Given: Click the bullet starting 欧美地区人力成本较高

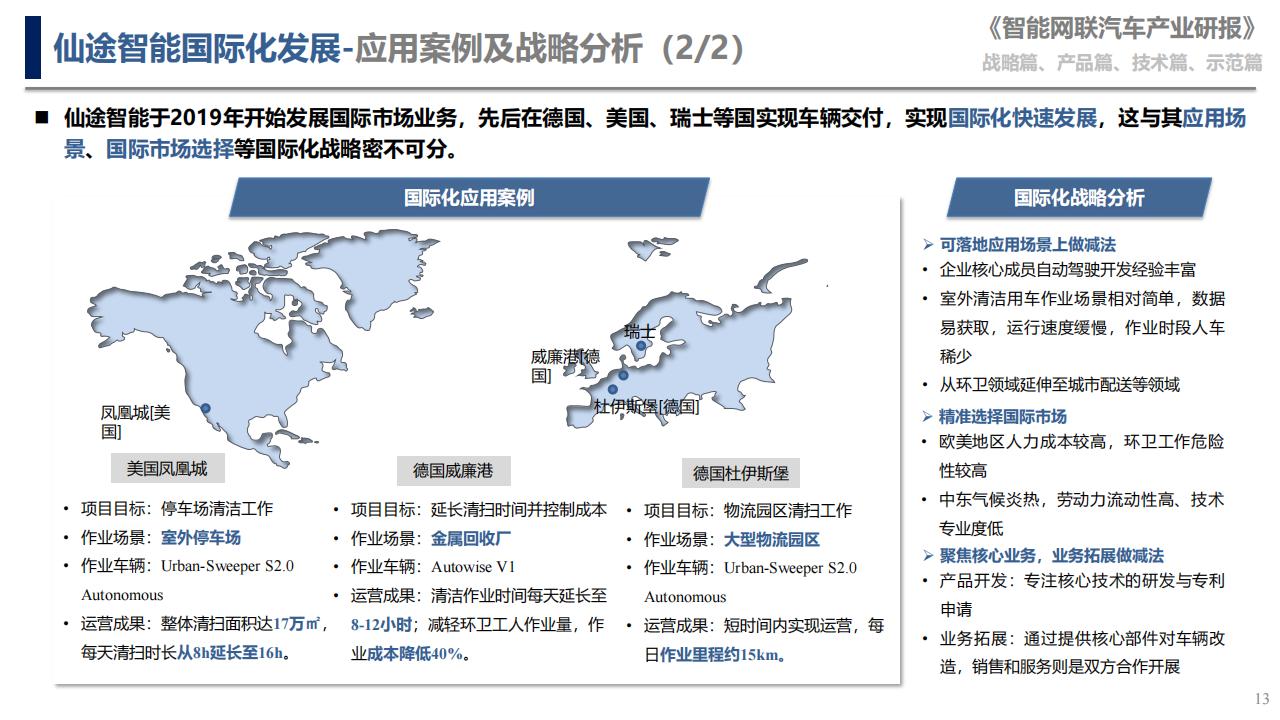Looking at the screenshot, I should (x=1081, y=455).
